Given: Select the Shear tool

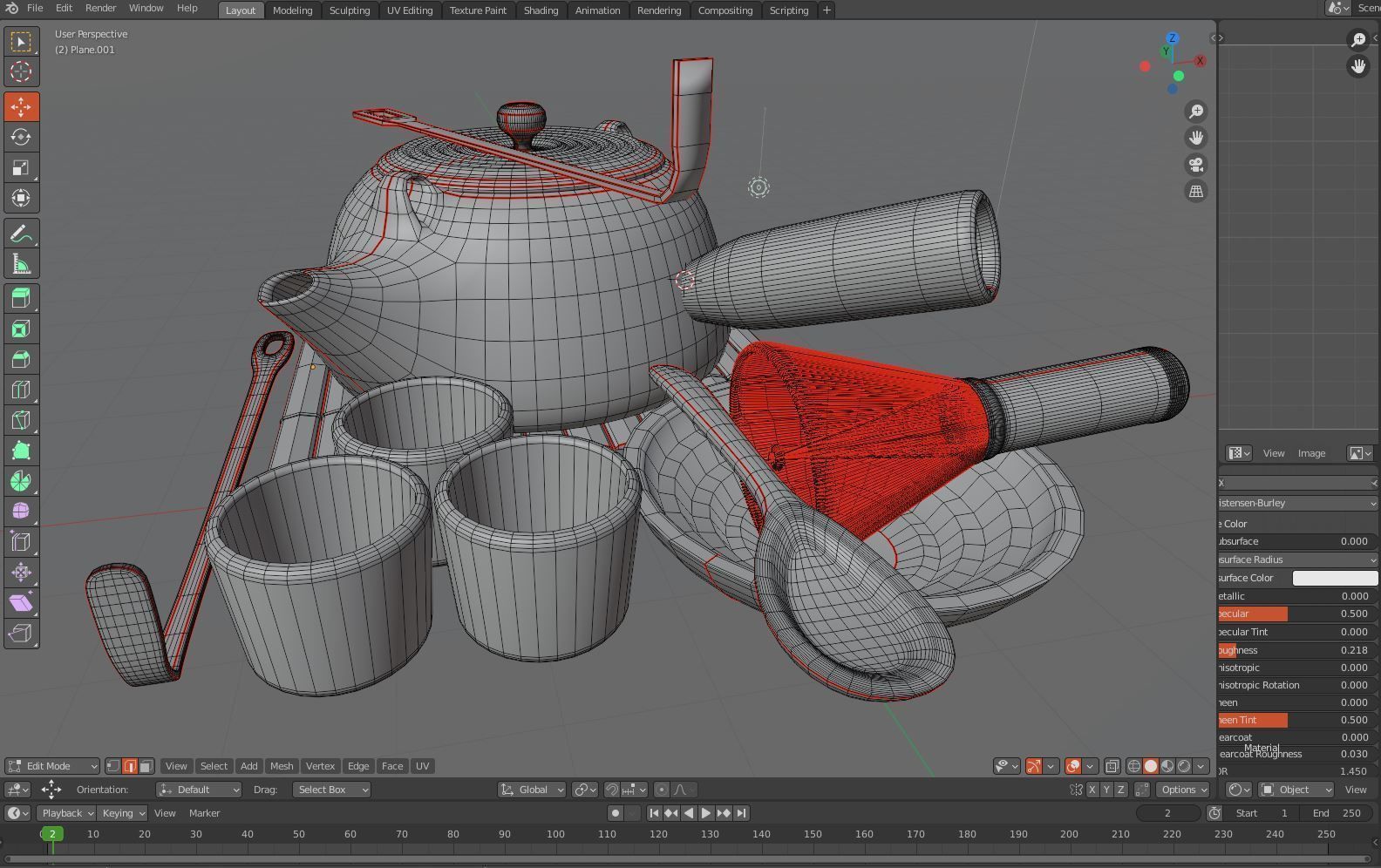Looking at the screenshot, I should (x=21, y=603).
